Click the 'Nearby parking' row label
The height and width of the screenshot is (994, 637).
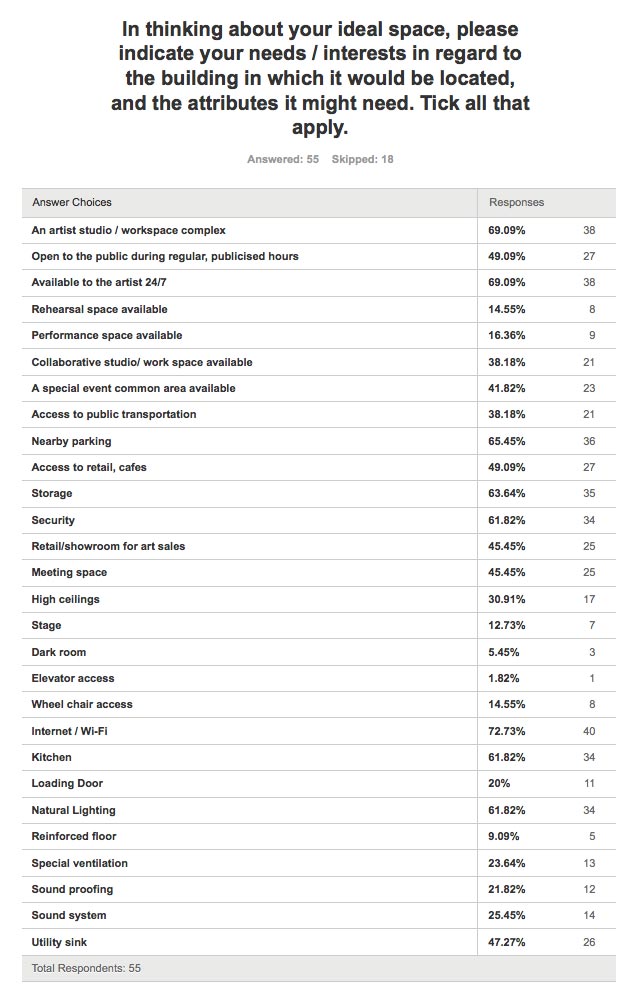[x=71, y=441]
